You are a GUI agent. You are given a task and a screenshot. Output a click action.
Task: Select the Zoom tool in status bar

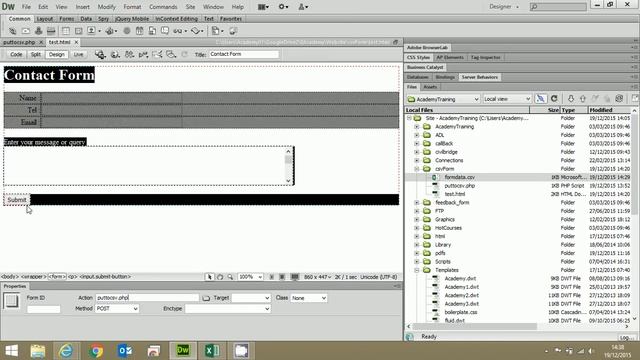pos(230,277)
